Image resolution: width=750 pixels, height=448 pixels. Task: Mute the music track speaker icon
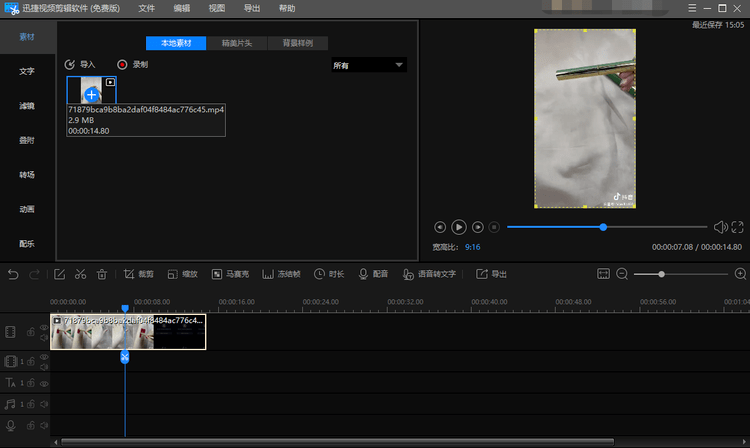click(44, 404)
